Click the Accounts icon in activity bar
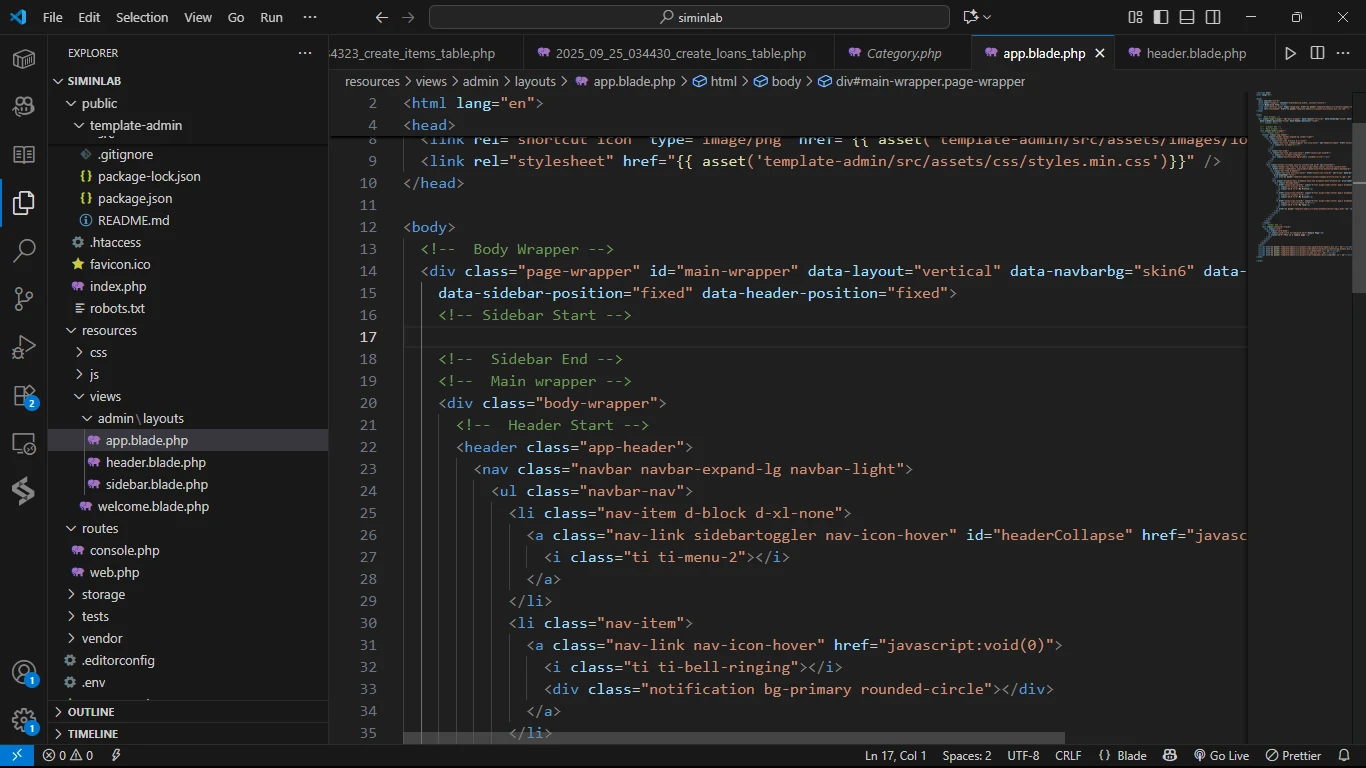Image resolution: width=1366 pixels, height=768 pixels. click(x=24, y=672)
